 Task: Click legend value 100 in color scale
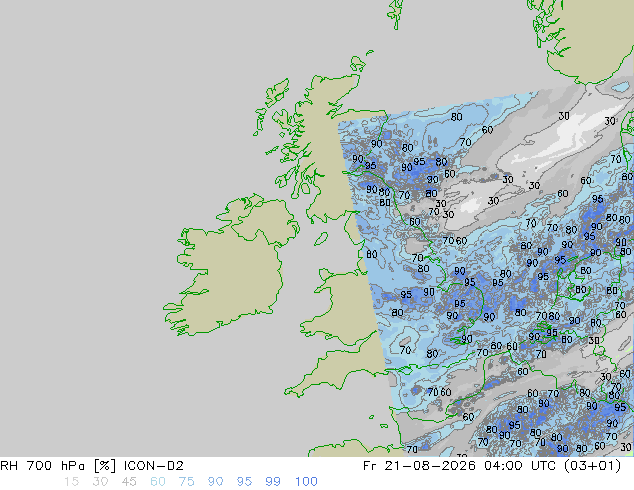click(x=306, y=482)
